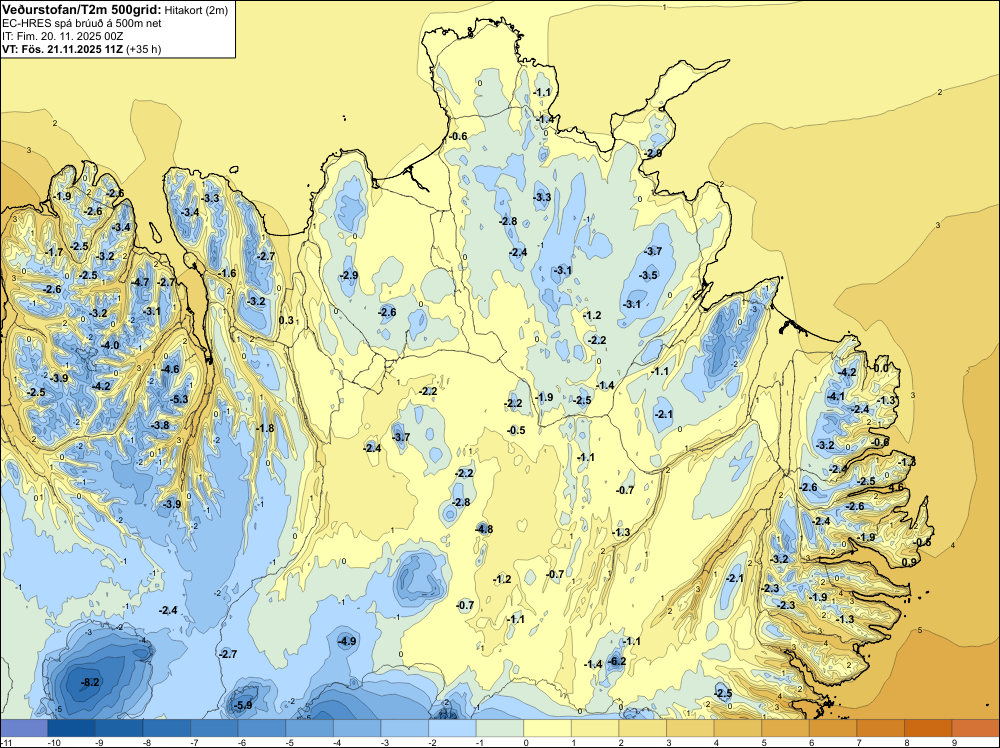Click the valid time 'VT: Fös. 21.11.2025 11Z'

[x=62, y=49]
